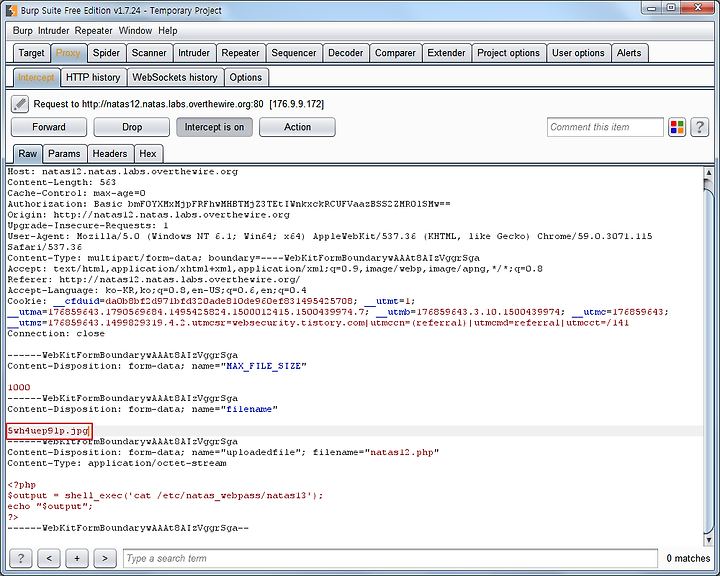This screenshot has height=576, width=720.
Task: Click the Burp Suite title bar icon
Action: 11,10
